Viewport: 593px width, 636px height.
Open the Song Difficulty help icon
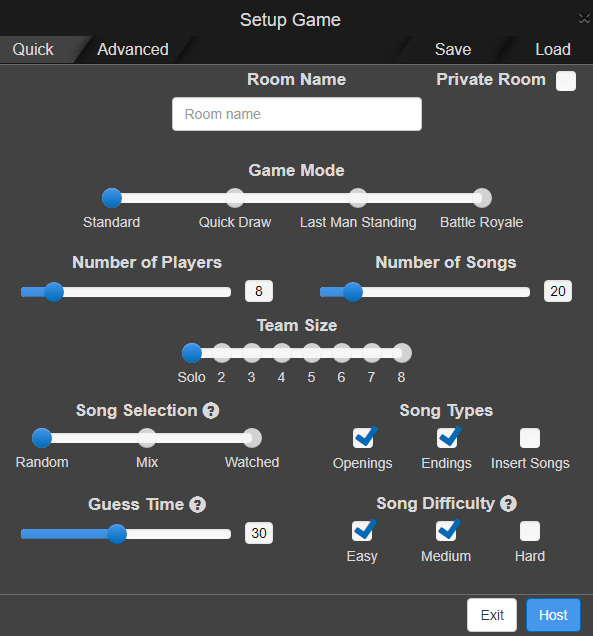(508, 504)
